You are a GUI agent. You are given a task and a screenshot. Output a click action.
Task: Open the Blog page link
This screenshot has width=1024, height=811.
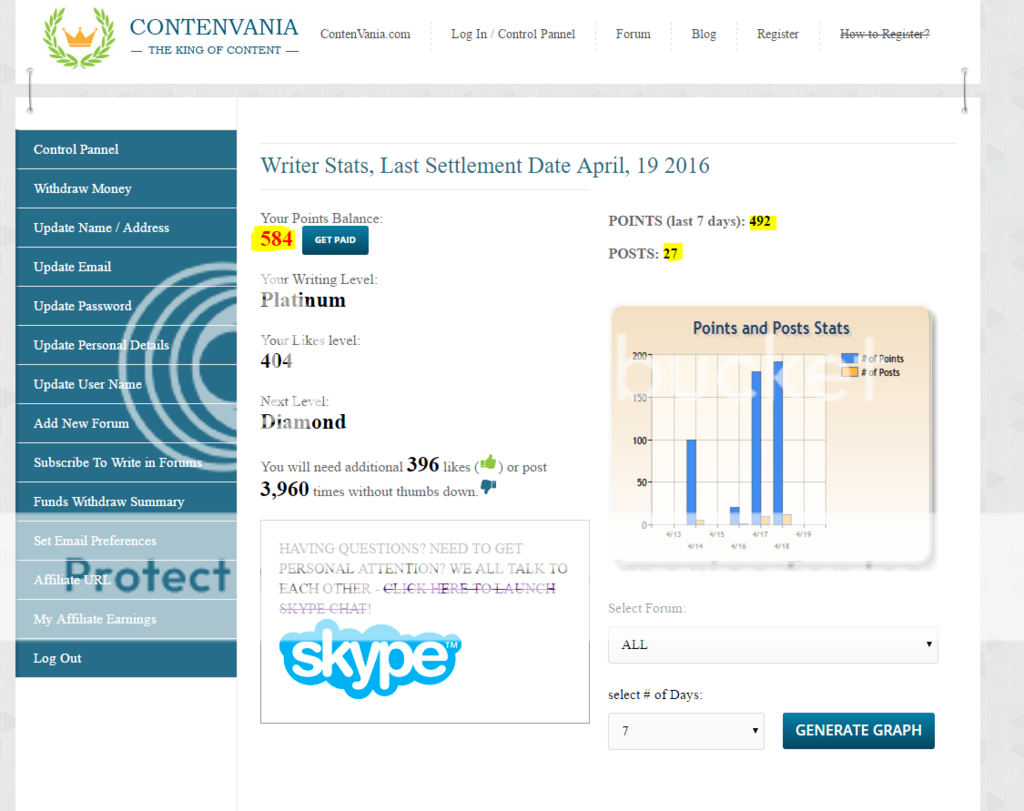pos(703,34)
